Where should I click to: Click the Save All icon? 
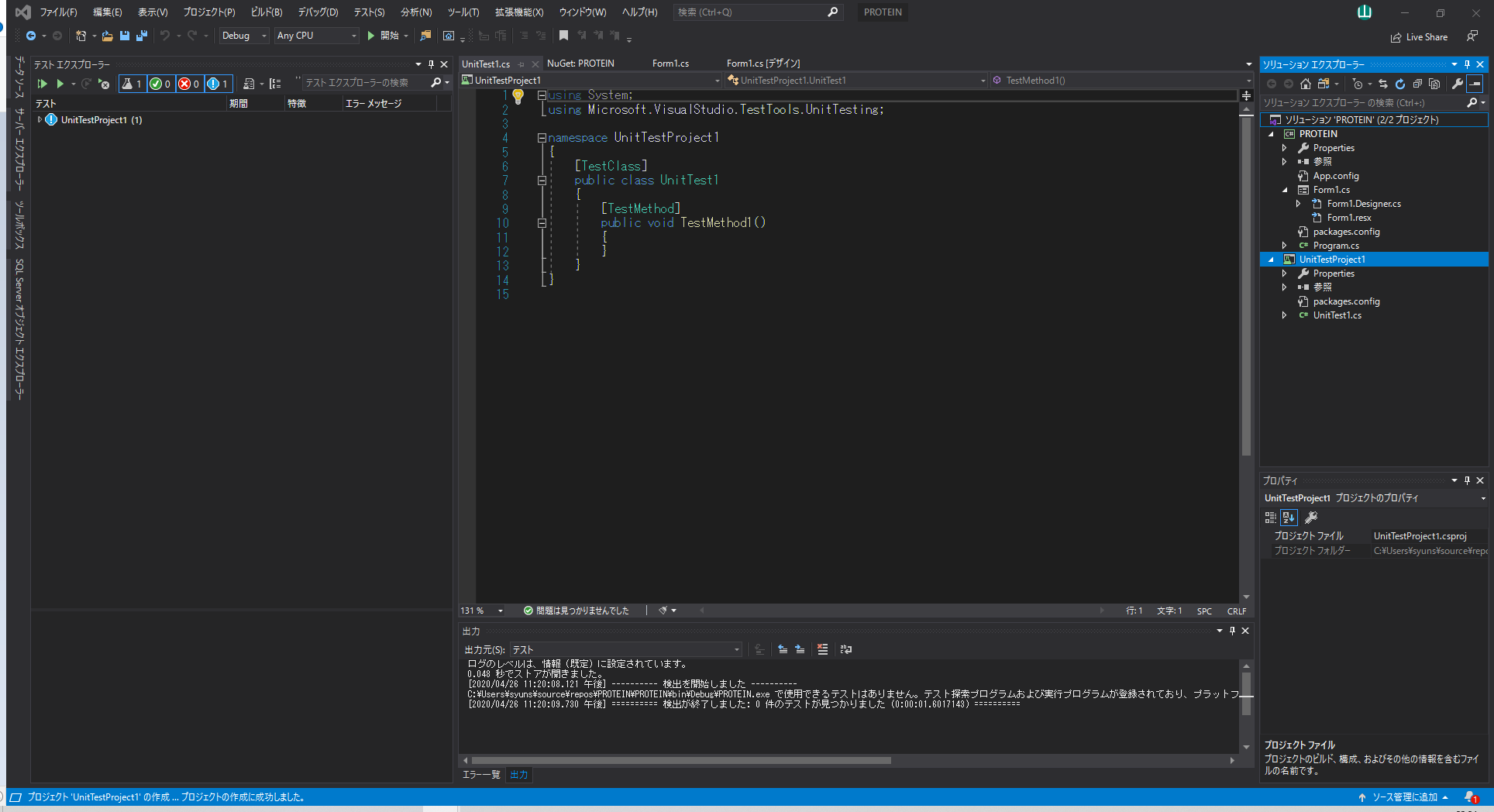coord(142,36)
